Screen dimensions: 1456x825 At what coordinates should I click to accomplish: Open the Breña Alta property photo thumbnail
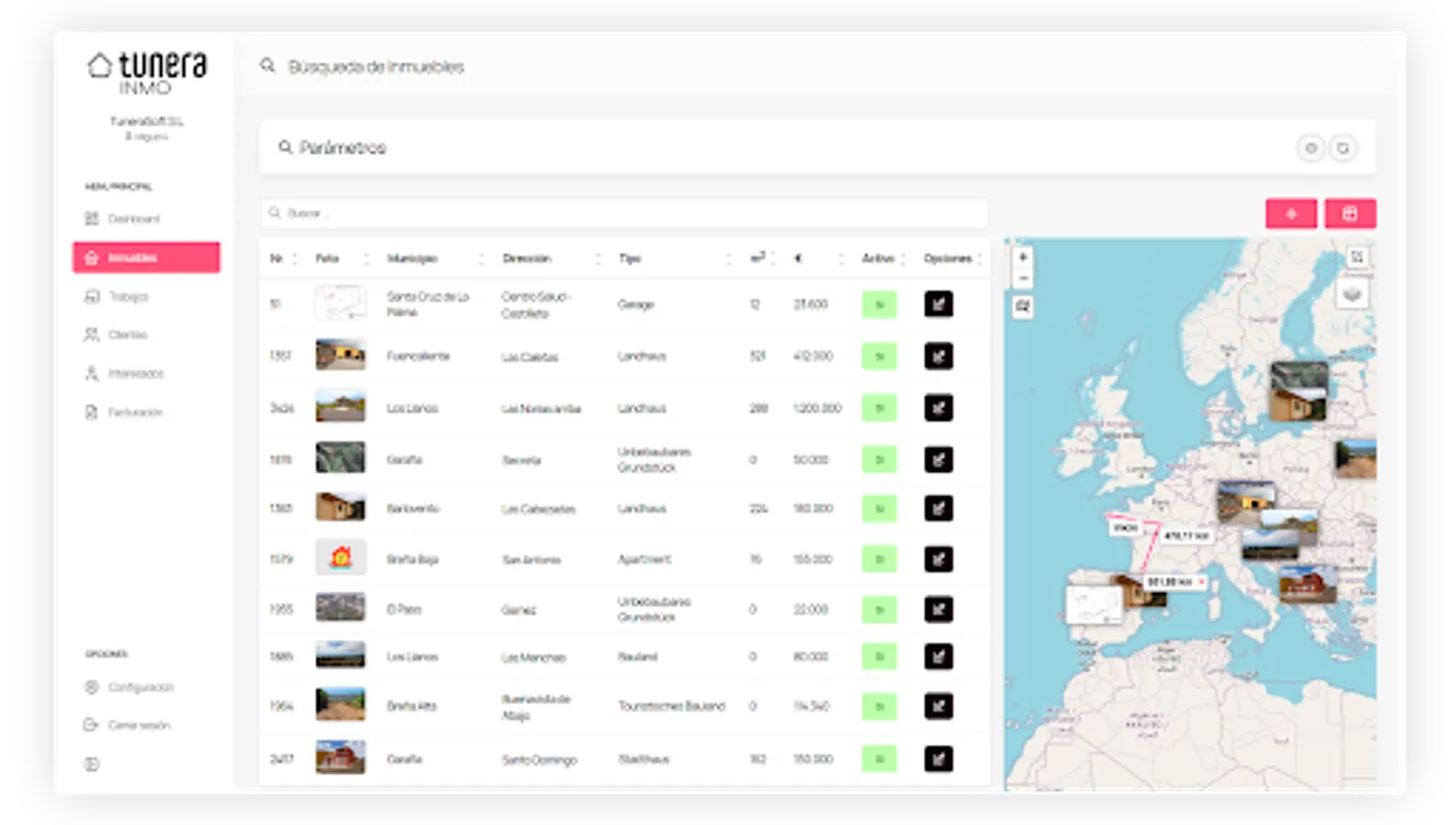click(341, 705)
